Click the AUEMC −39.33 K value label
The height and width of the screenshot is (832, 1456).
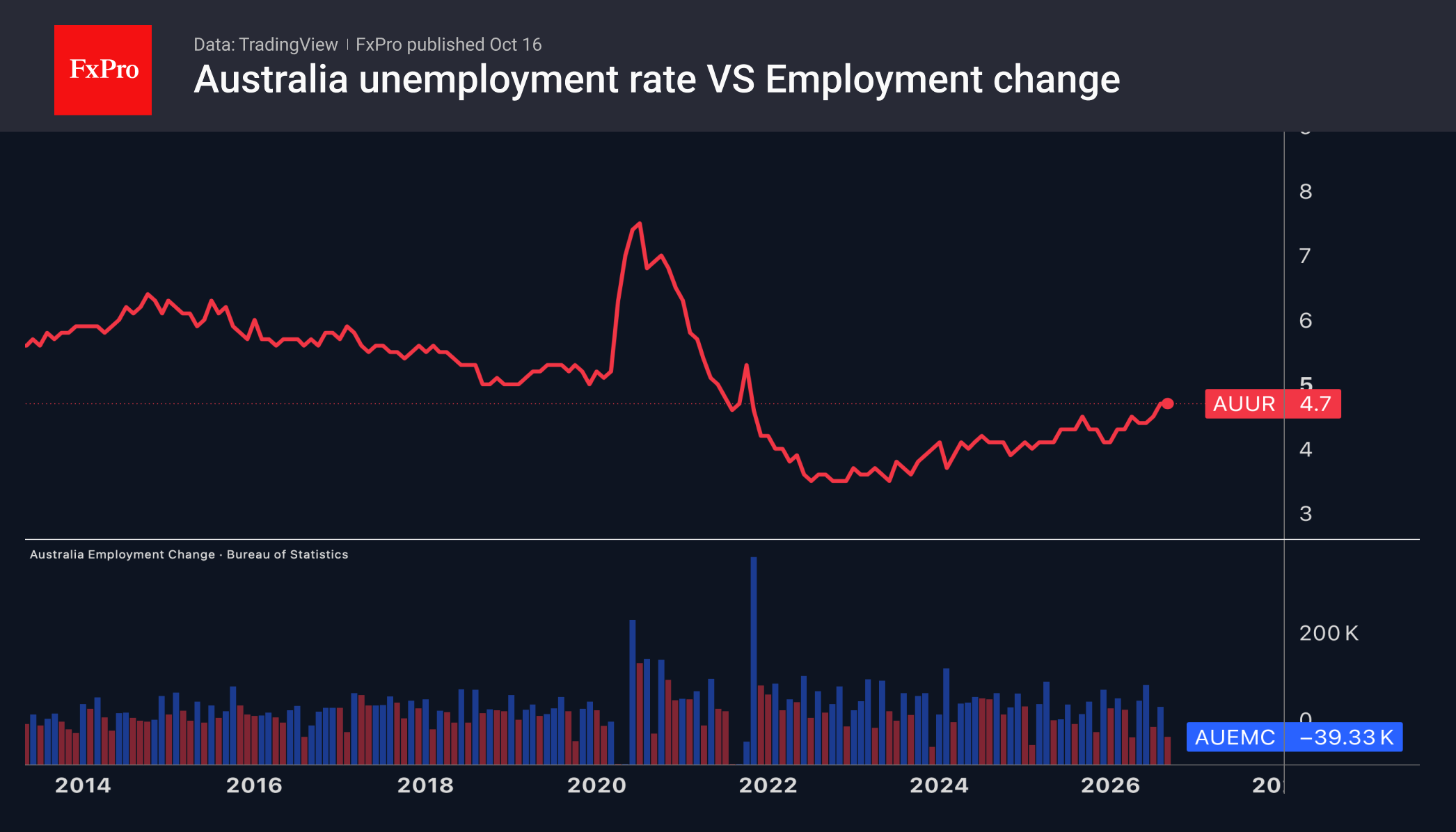[x=1295, y=737]
